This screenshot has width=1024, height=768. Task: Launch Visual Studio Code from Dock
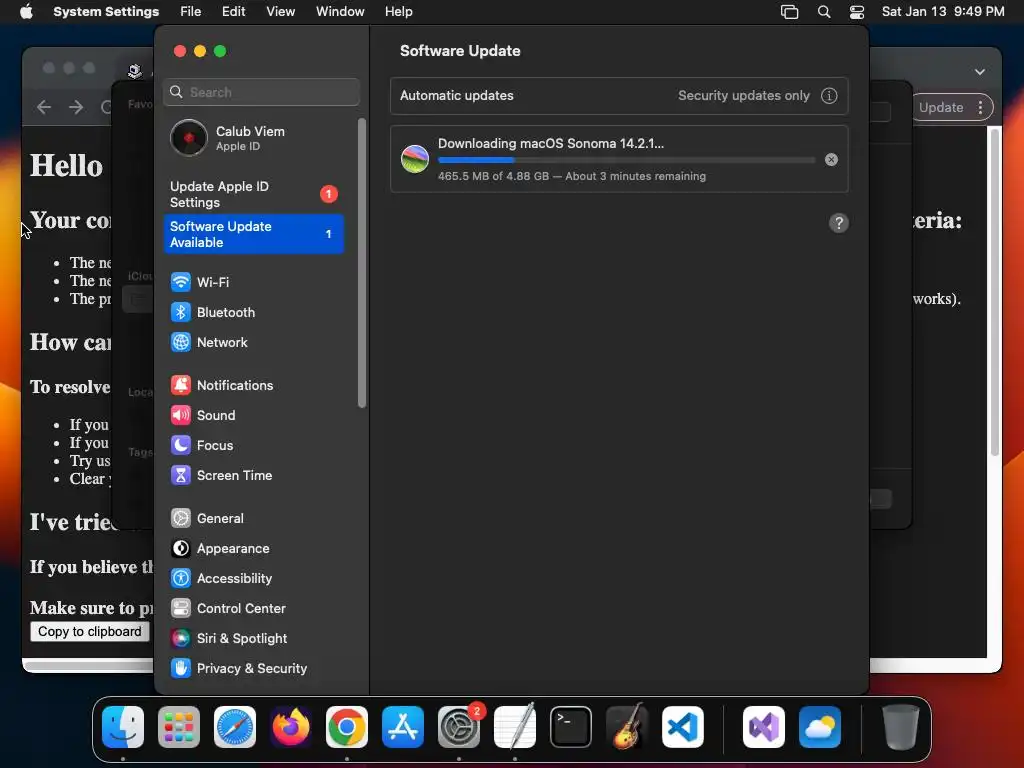[682, 727]
